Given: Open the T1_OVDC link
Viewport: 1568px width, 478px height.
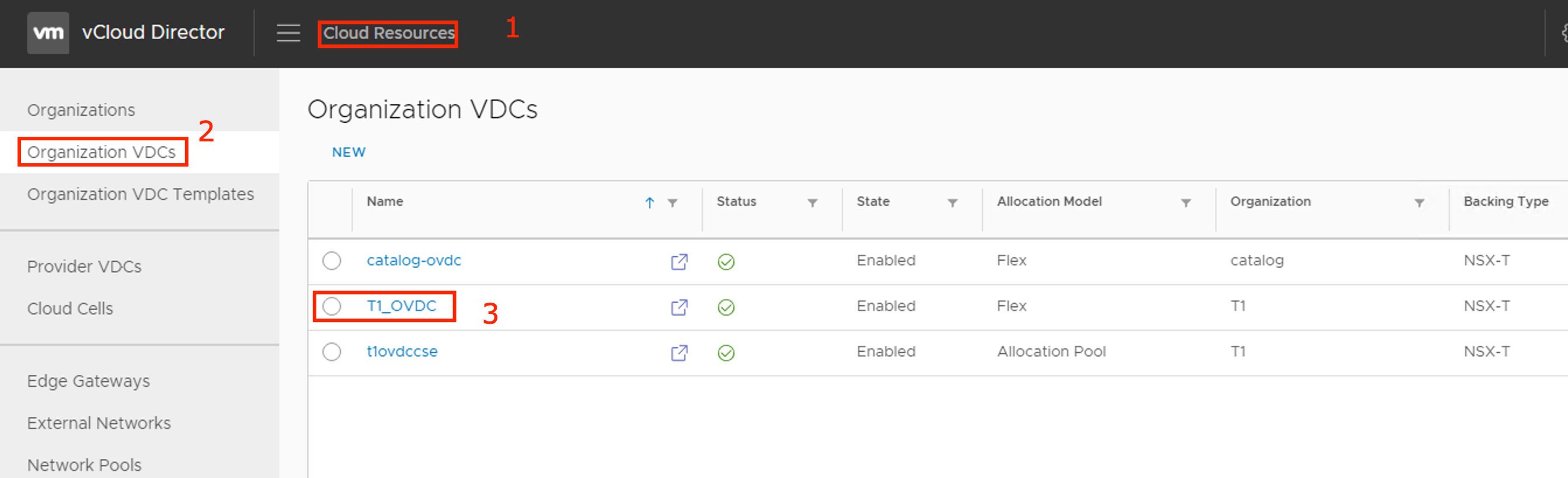Looking at the screenshot, I should pos(401,306).
